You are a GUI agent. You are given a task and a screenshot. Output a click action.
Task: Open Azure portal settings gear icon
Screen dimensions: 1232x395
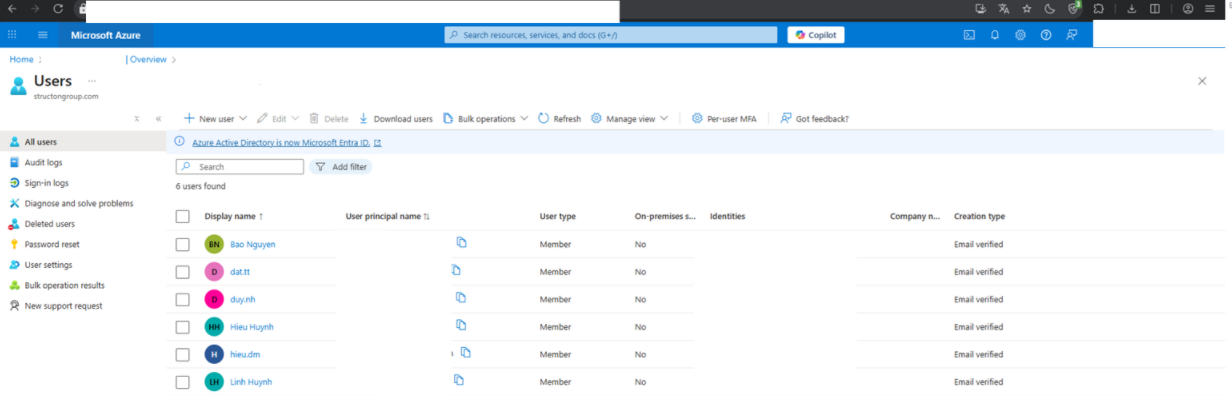(x=1020, y=35)
